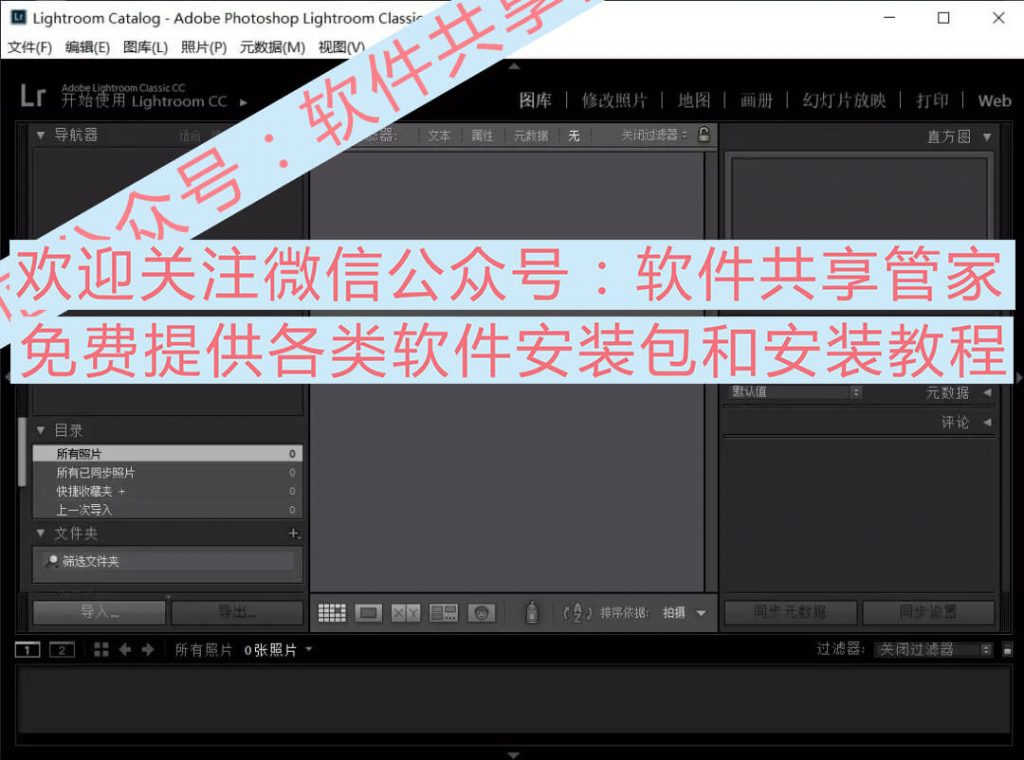Open Compare view (XY icon)
The width and height of the screenshot is (1024, 760).
tap(406, 613)
